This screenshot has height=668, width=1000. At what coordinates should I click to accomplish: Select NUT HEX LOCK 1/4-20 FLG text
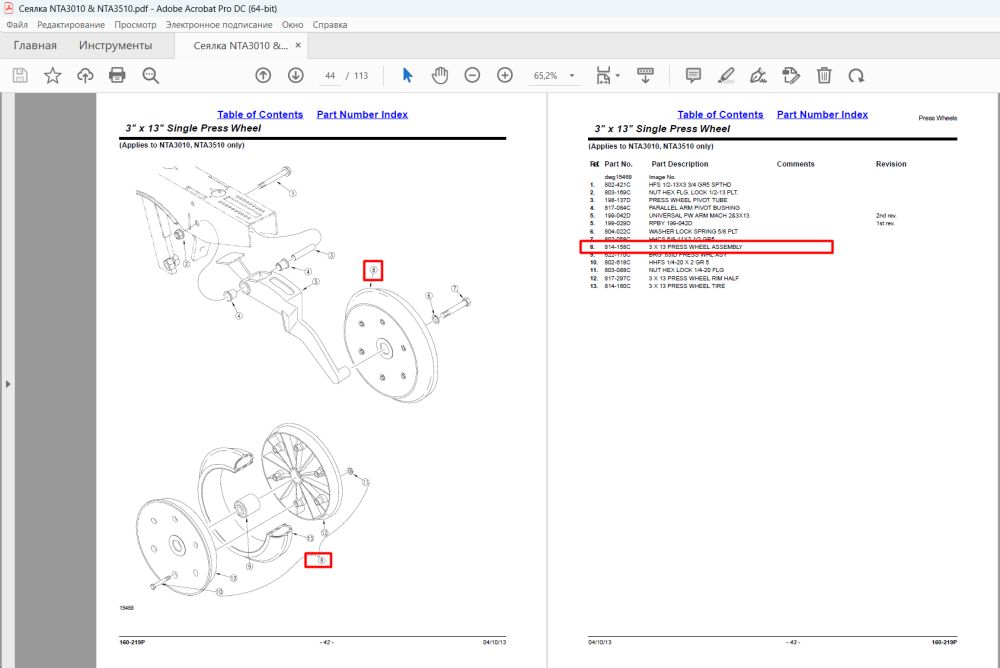[686, 270]
